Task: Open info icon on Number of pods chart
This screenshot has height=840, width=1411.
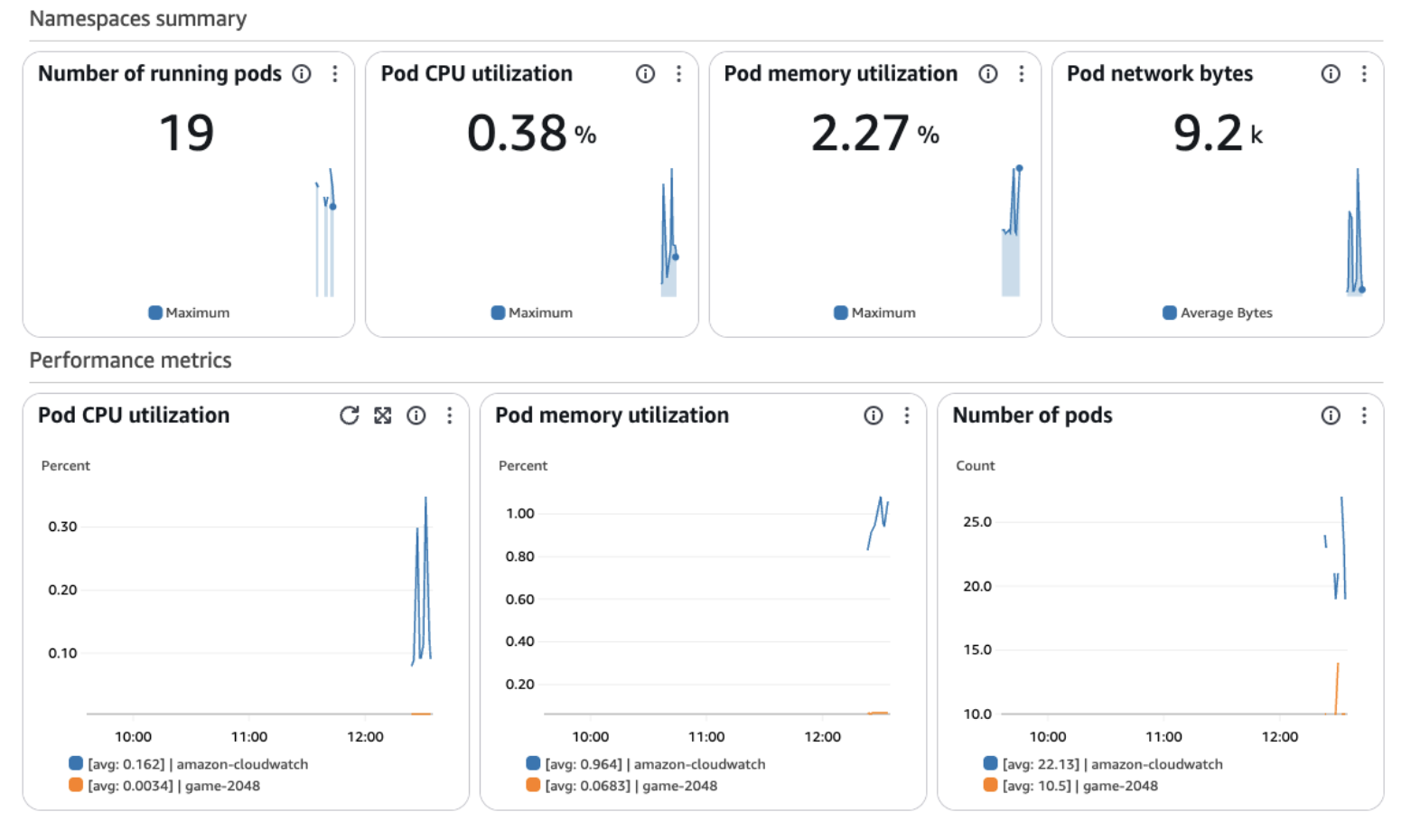Action: [x=1331, y=415]
